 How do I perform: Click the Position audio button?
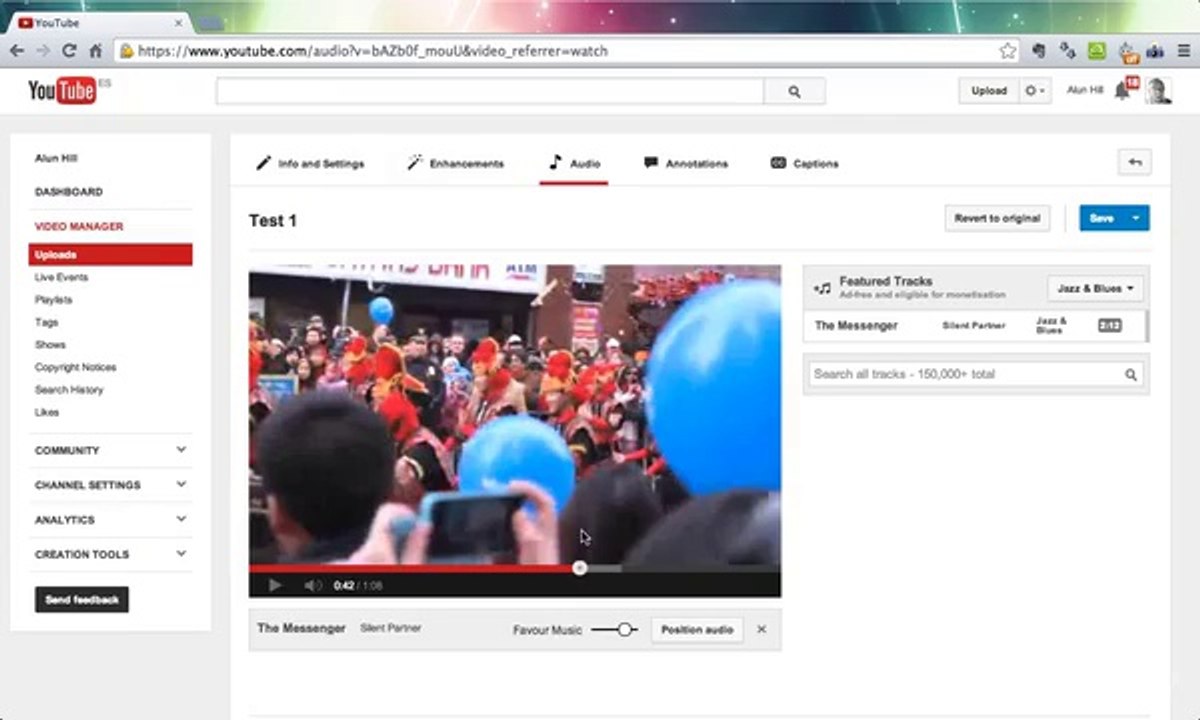pyautogui.click(x=697, y=630)
